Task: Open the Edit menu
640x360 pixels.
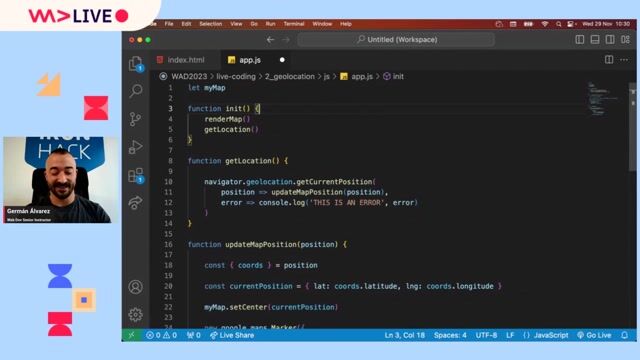Action: [x=186, y=24]
